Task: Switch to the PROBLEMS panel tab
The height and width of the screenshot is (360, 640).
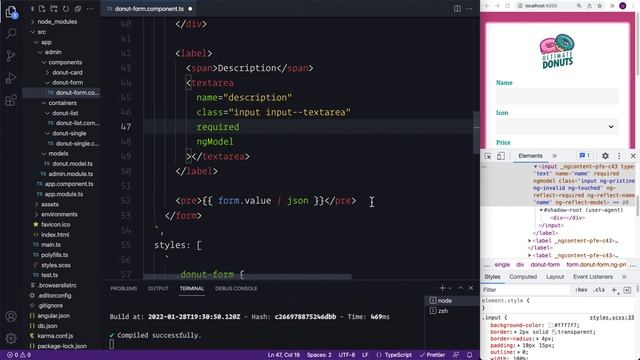Action: click(x=124, y=288)
